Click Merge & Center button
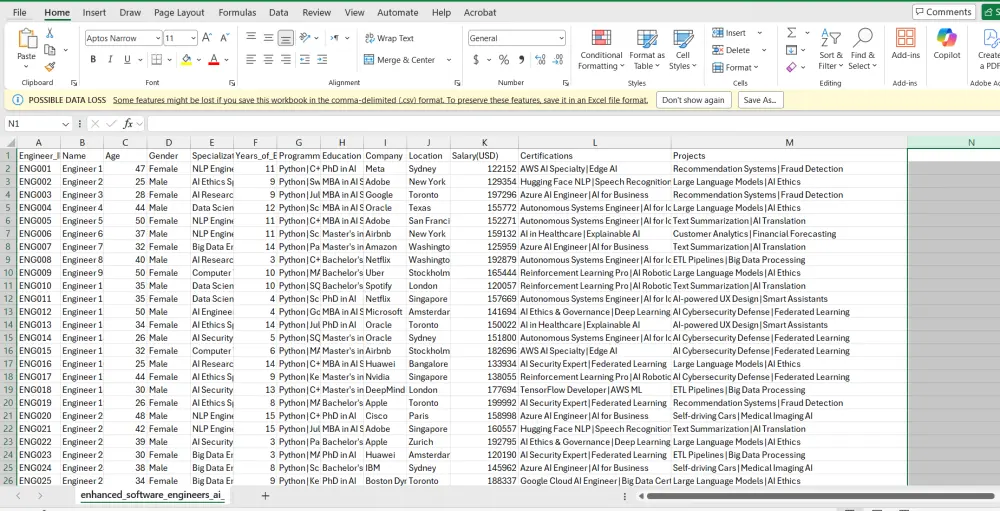Screen dimensions: 1000x511 click(x=400, y=59)
